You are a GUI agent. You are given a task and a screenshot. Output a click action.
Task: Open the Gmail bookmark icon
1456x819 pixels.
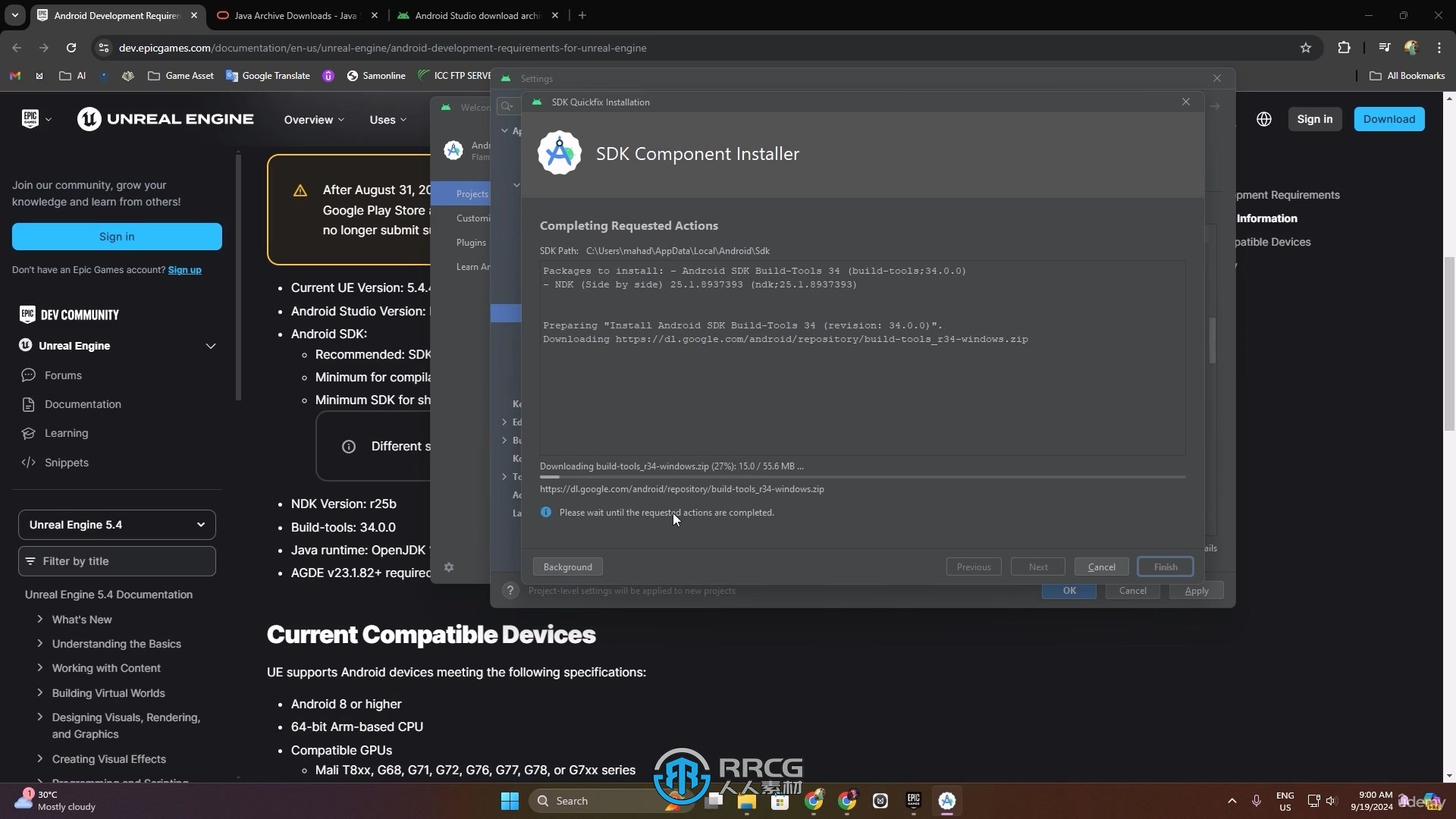click(14, 76)
